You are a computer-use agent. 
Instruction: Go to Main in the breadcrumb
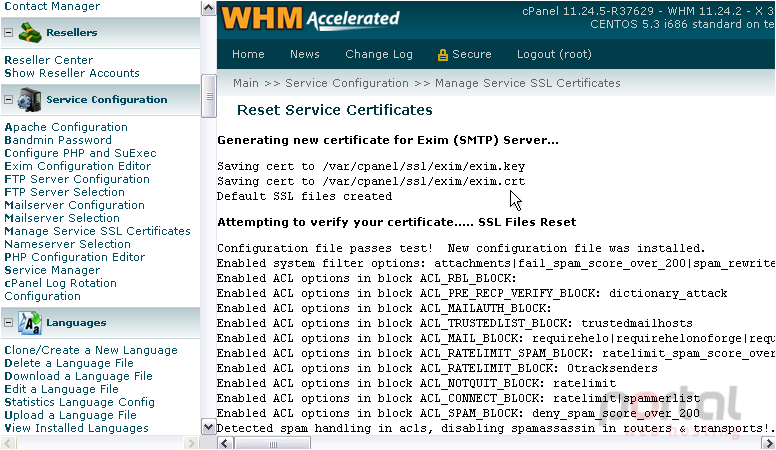click(246, 83)
